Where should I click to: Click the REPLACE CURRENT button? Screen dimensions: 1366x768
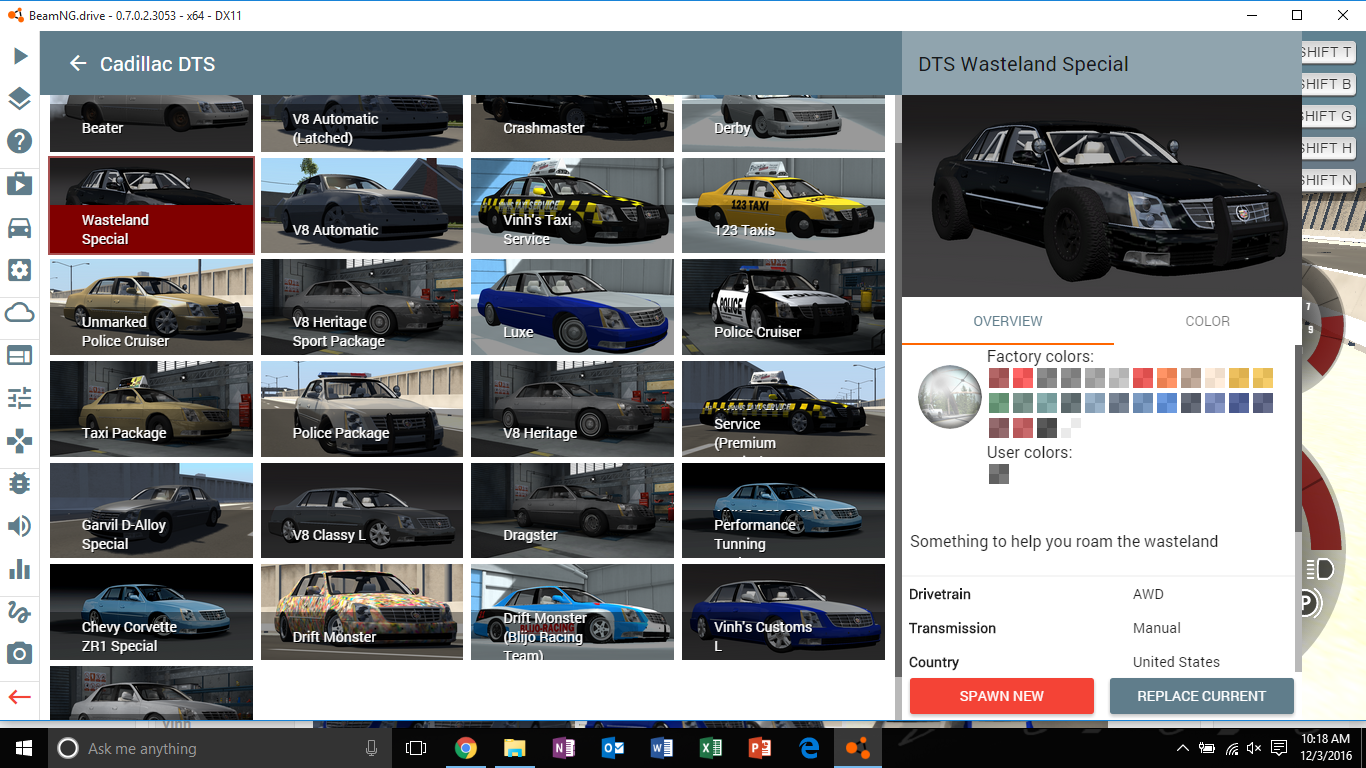[1202, 696]
